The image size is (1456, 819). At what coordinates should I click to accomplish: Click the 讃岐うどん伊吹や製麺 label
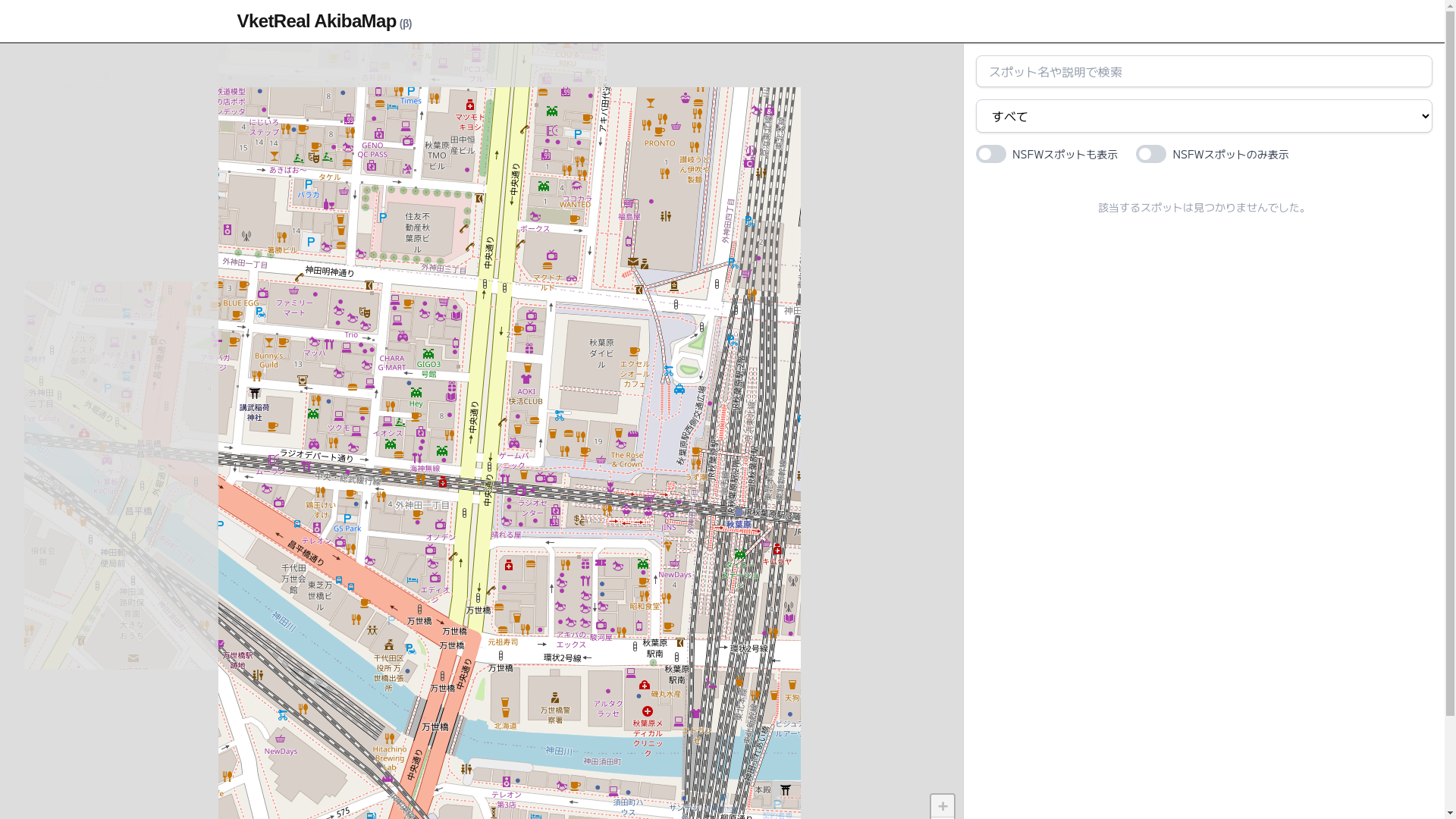(695, 169)
